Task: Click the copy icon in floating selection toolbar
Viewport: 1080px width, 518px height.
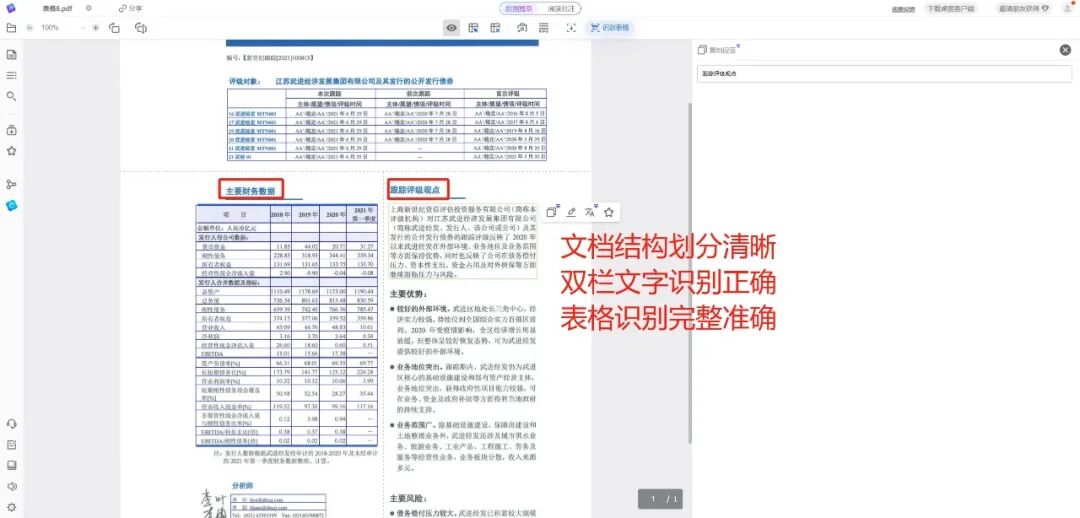Action: tap(552, 212)
